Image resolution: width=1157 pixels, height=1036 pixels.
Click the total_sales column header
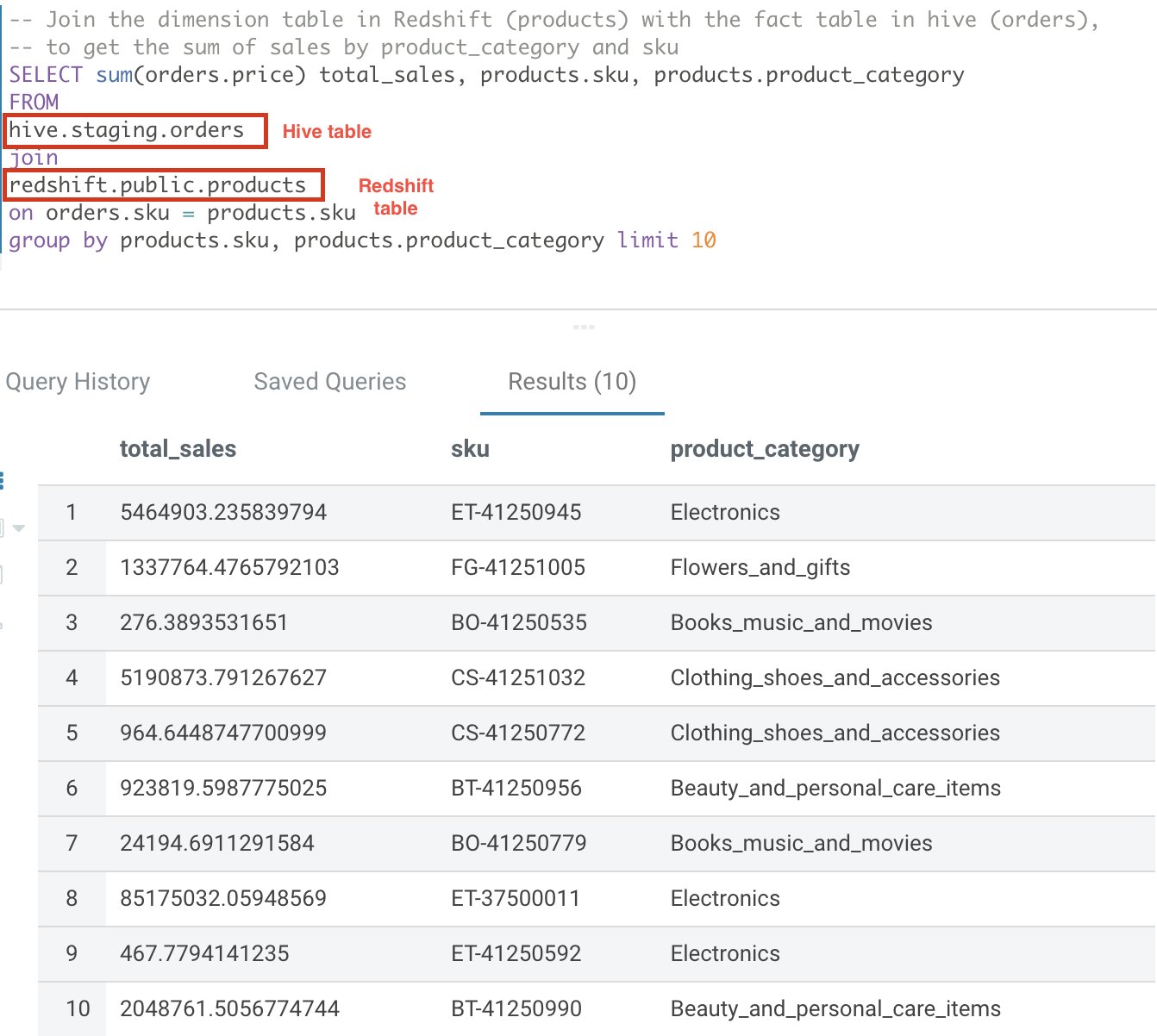tap(178, 449)
